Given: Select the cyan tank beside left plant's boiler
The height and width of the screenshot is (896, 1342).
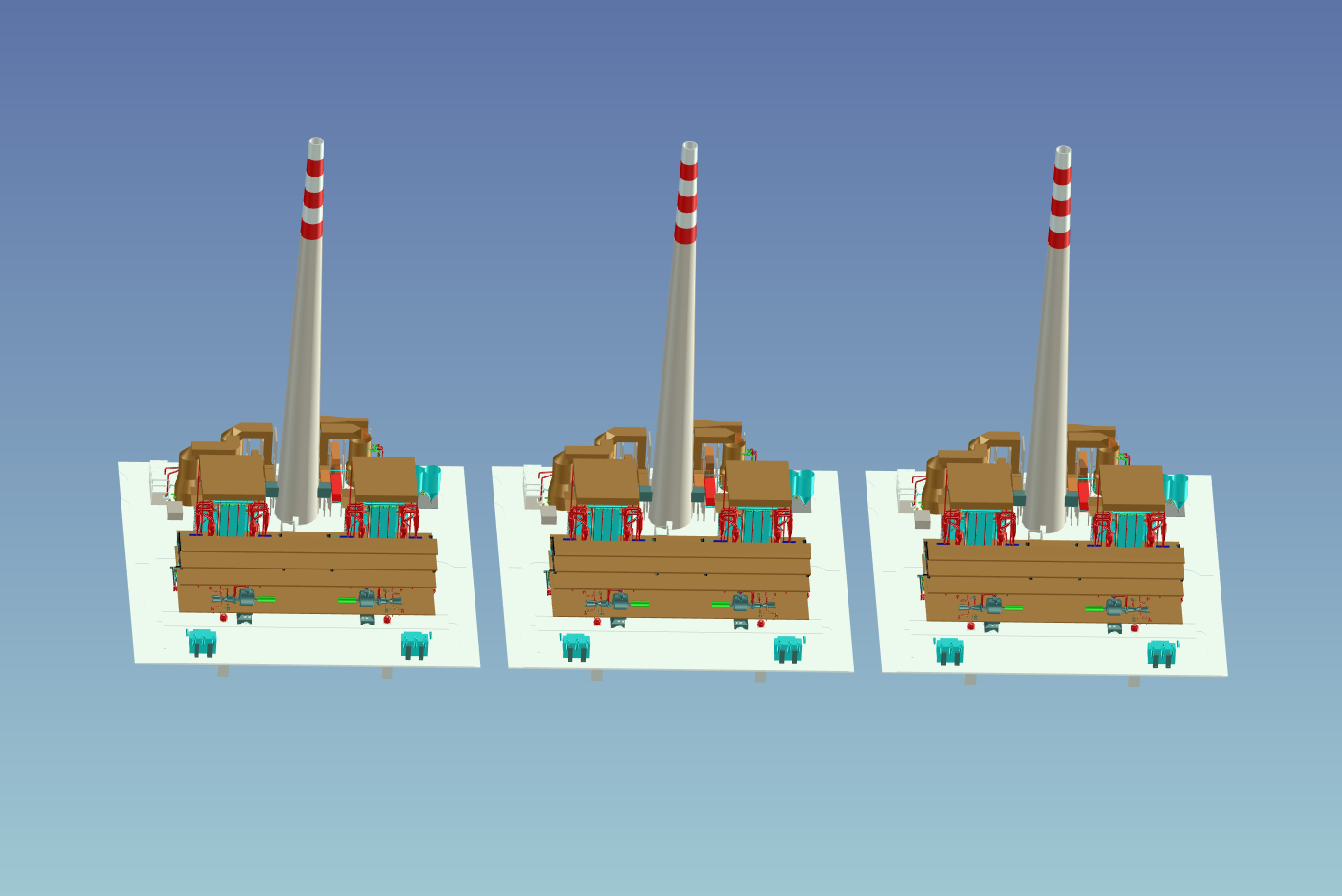Looking at the screenshot, I should coord(428,480).
